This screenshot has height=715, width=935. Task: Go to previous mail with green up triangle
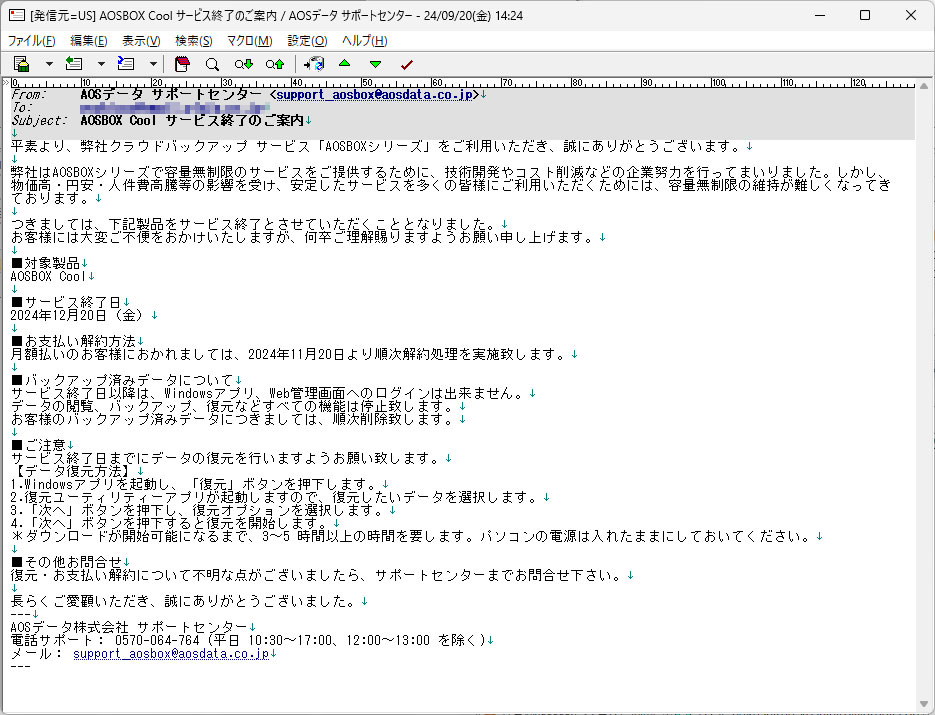[345, 63]
